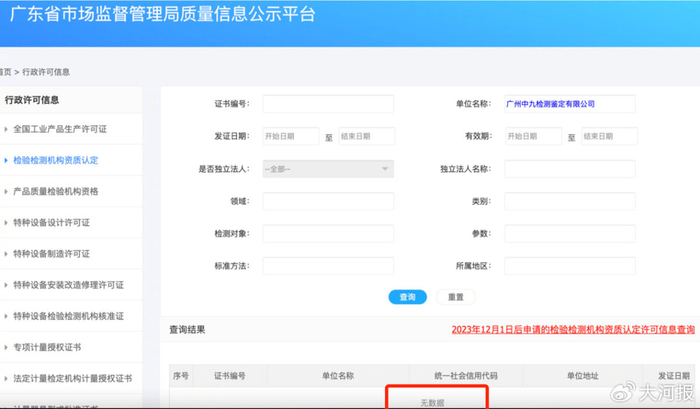The width and height of the screenshot is (700, 409).
Task: Click the 单位名称 table column header
Action: (338, 376)
